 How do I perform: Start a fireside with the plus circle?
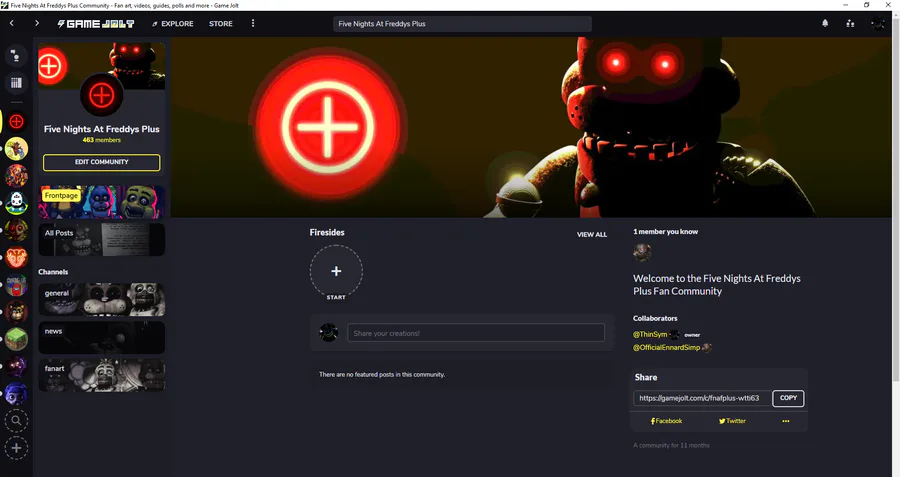pyautogui.click(x=336, y=271)
